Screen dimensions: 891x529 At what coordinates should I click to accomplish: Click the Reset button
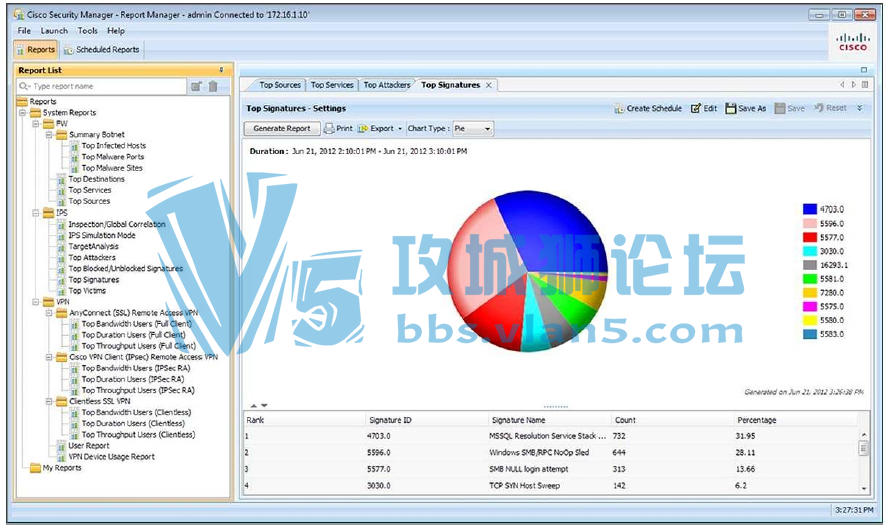pyautogui.click(x=830, y=108)
